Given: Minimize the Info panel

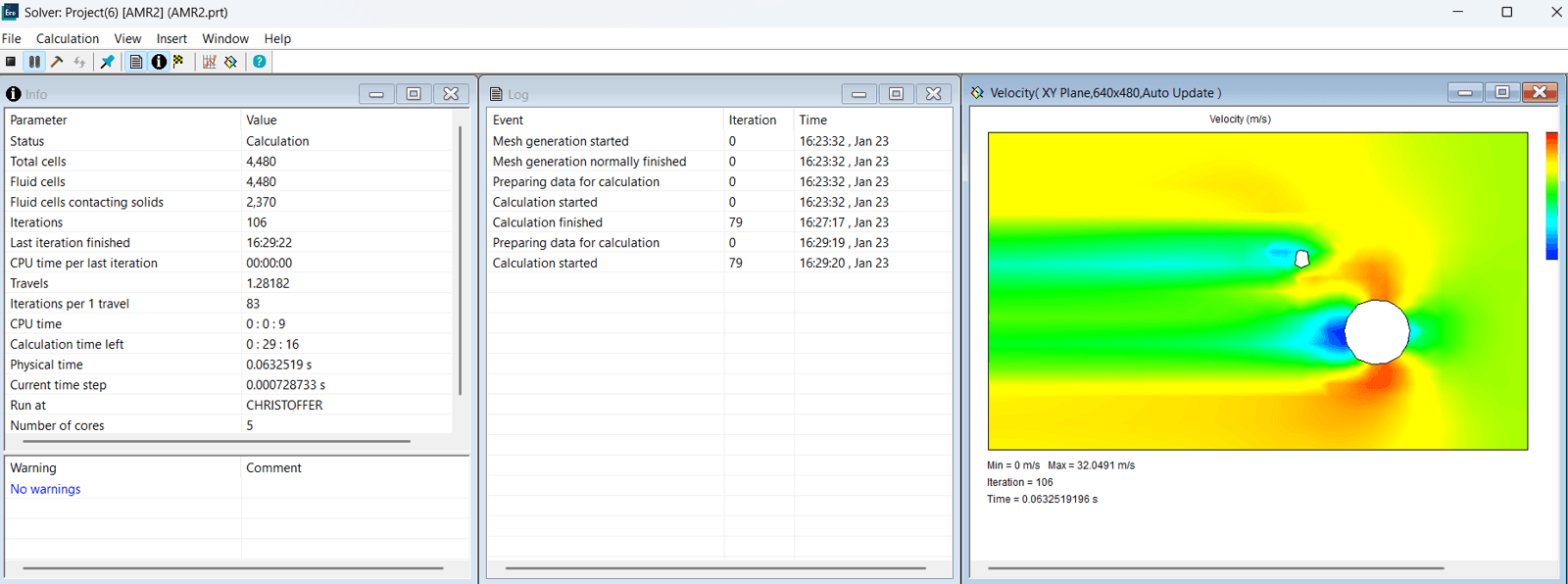Looking at the screenshot, I should point(376,94).
